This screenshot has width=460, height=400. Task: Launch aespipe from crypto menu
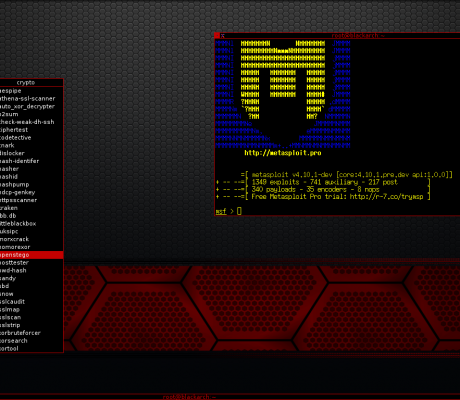click(x=31, y=91)
